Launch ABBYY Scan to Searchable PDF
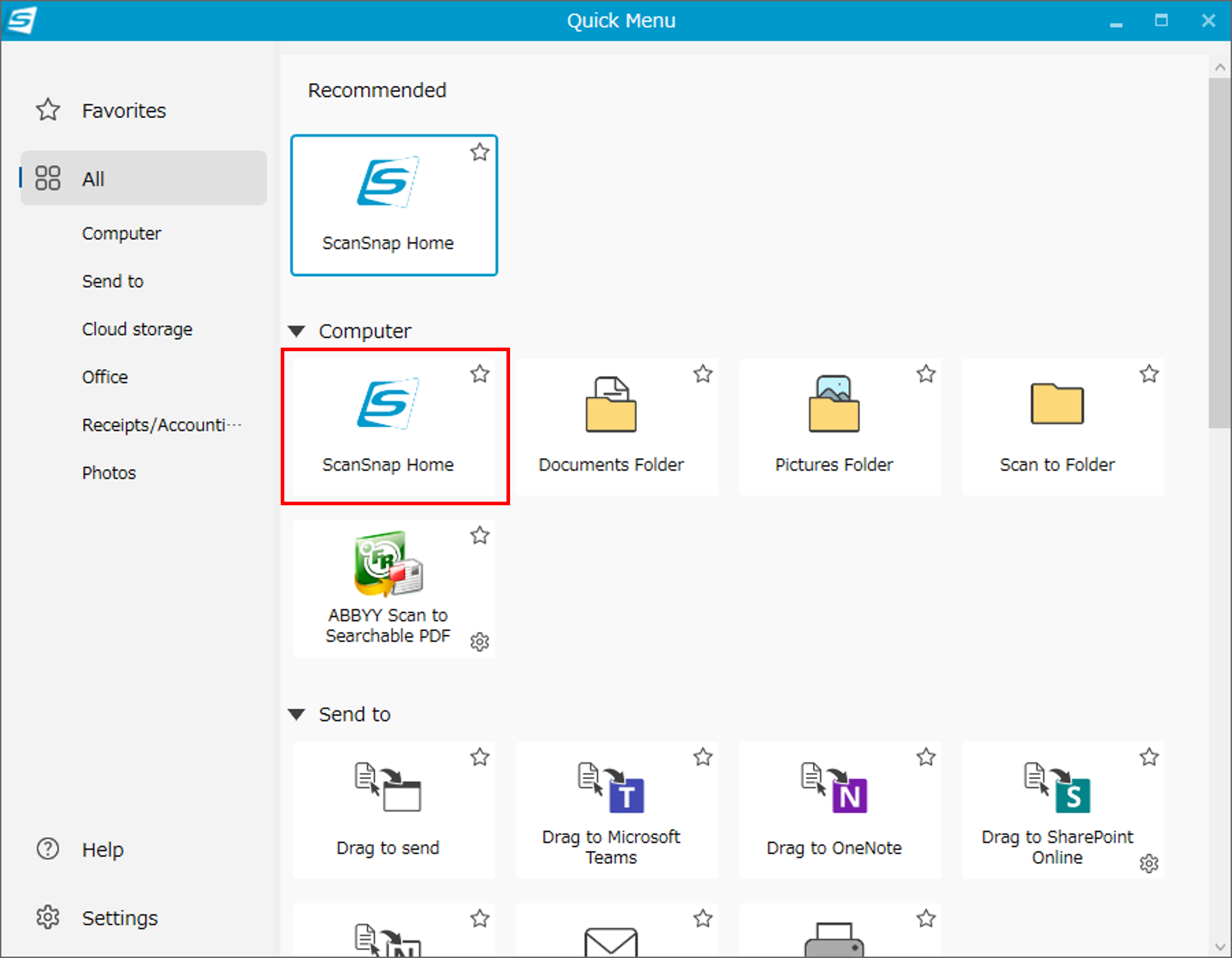Screen dimensions: 1232x958 tap(394, 588)
